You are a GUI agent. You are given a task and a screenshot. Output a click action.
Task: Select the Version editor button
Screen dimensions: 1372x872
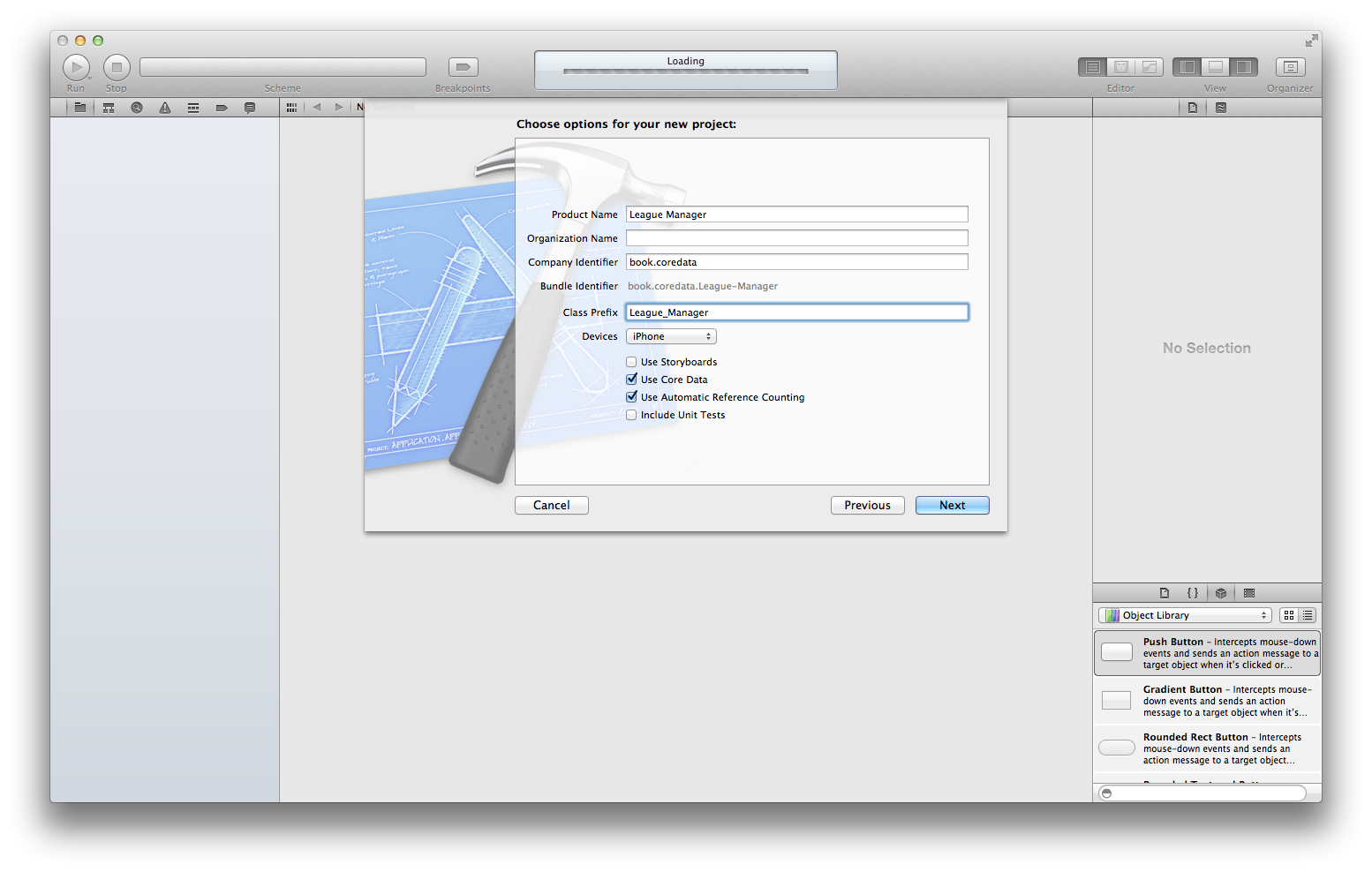(x=1150, y=67)
